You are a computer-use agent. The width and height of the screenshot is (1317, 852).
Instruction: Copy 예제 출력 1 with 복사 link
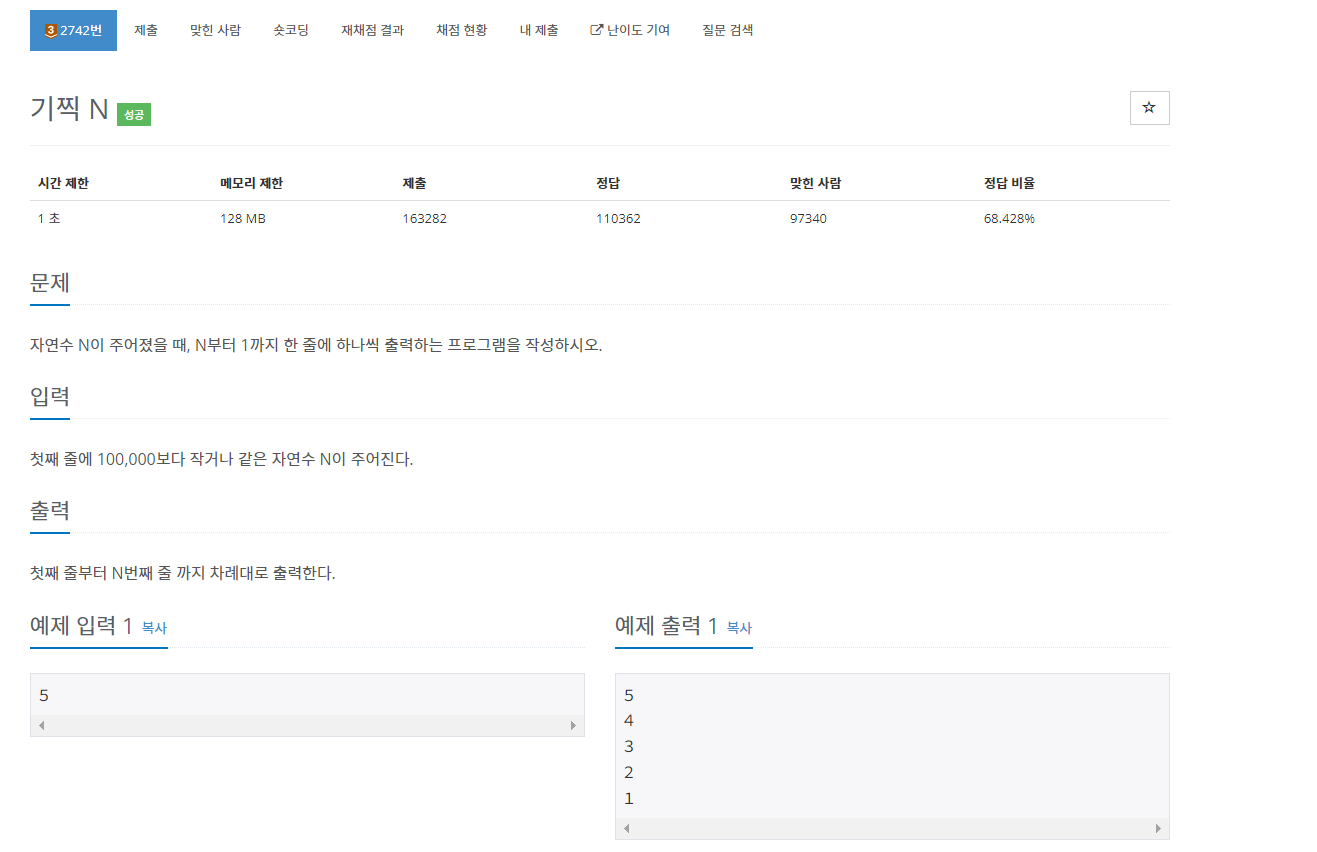pyautogui.click(x=739, y=628)
